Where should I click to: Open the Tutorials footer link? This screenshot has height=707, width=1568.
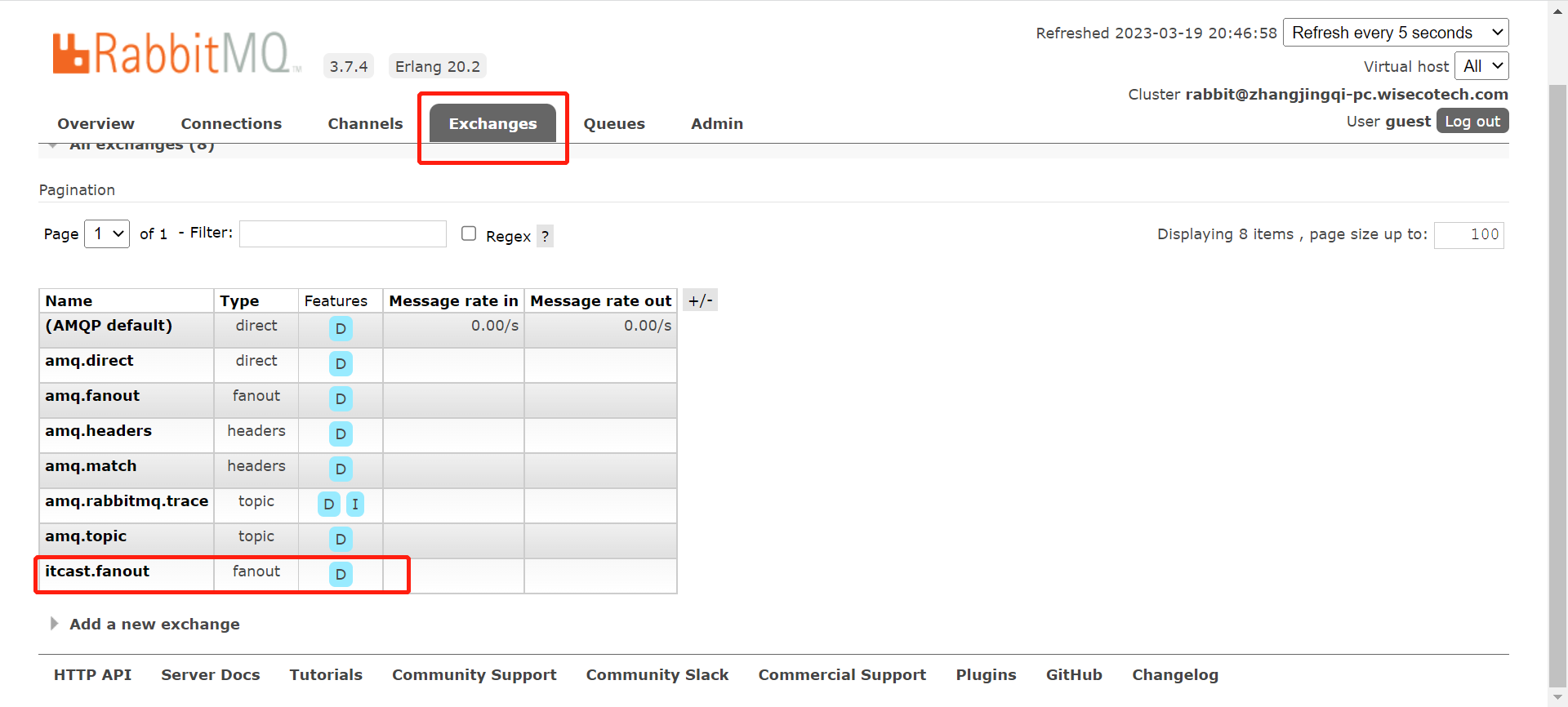pyautogui.click(x=326, y=674)
